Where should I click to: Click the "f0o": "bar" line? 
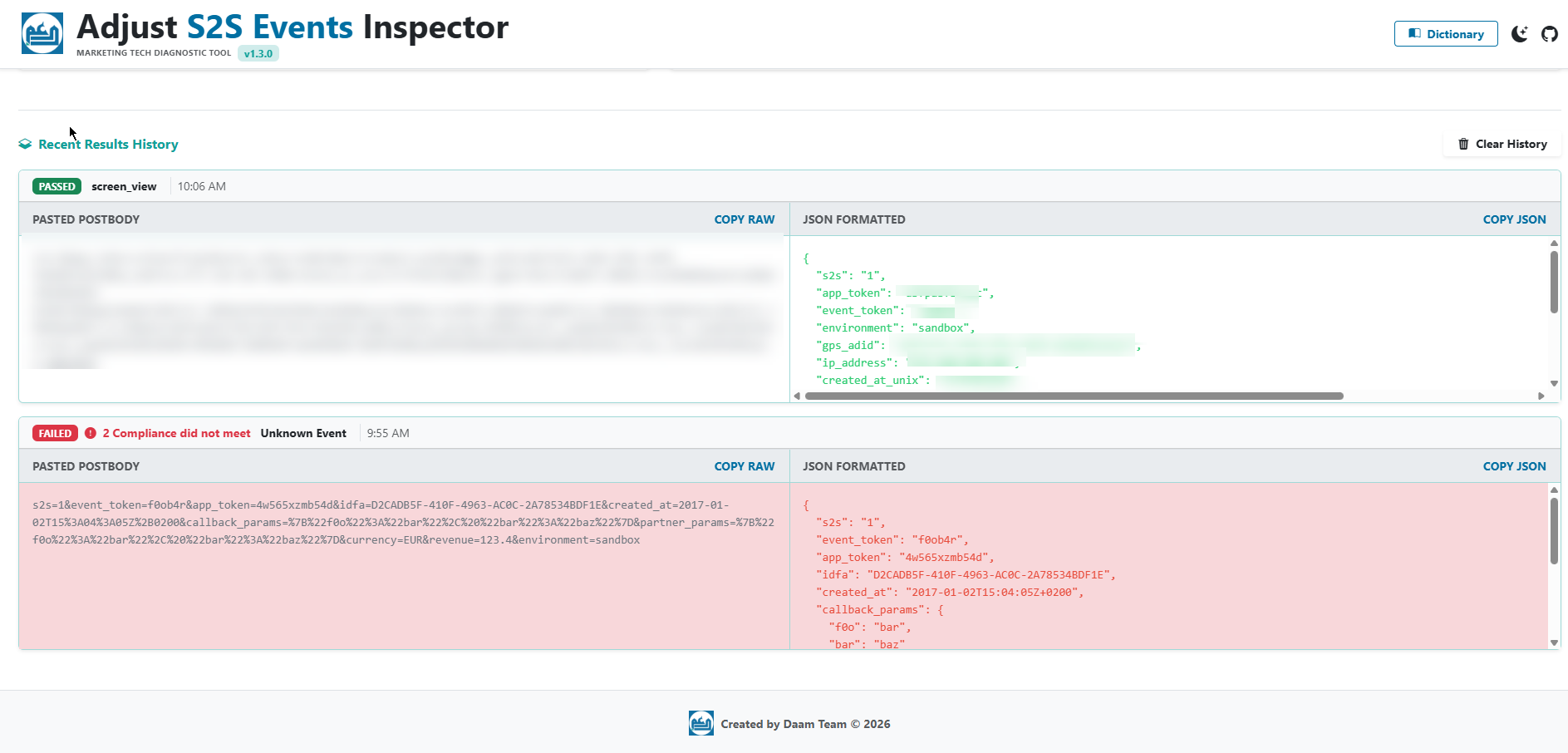[870, 627]
